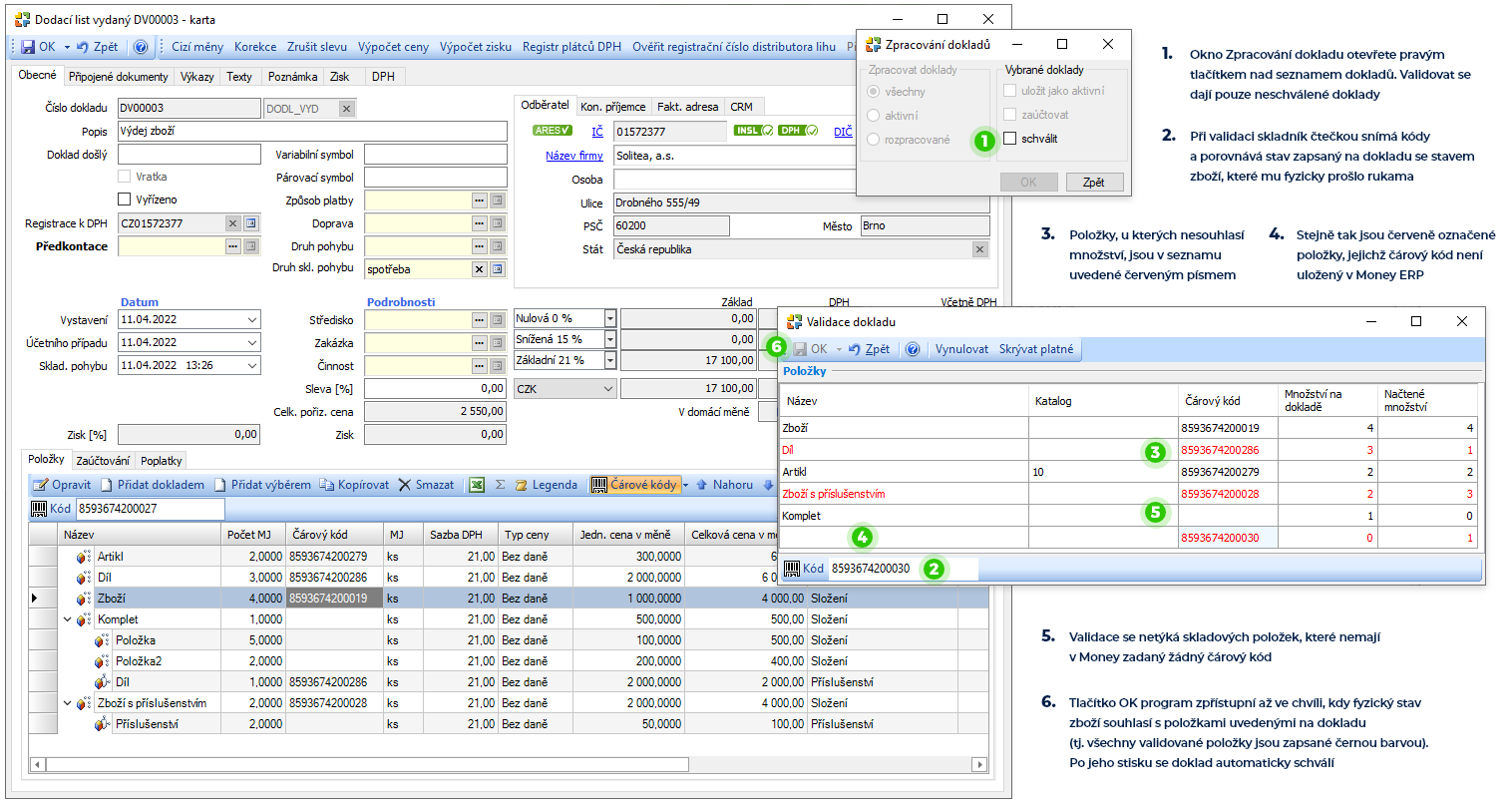
Task: Clear Druh skl. pohybu with X icon
Action: [479, 269]
